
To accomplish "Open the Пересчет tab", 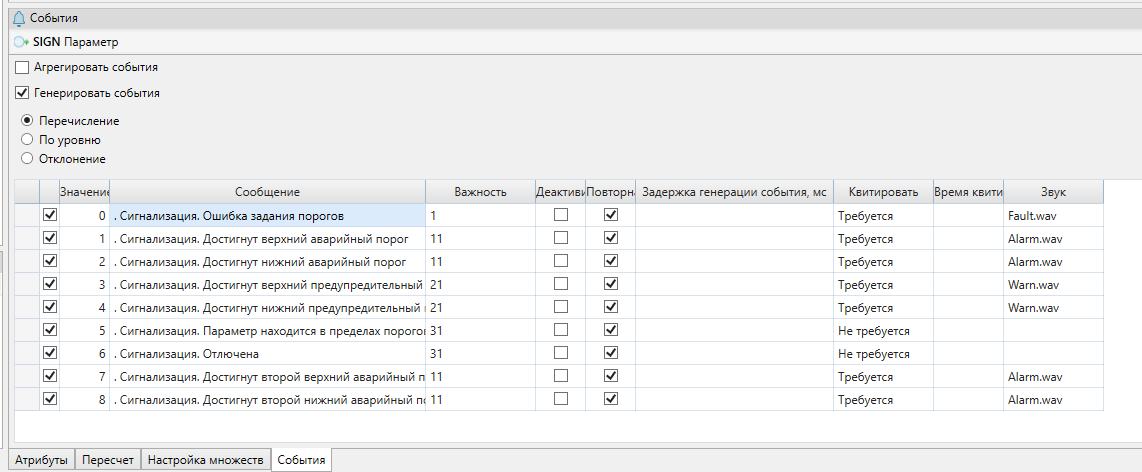I will (x=108, y=460).
